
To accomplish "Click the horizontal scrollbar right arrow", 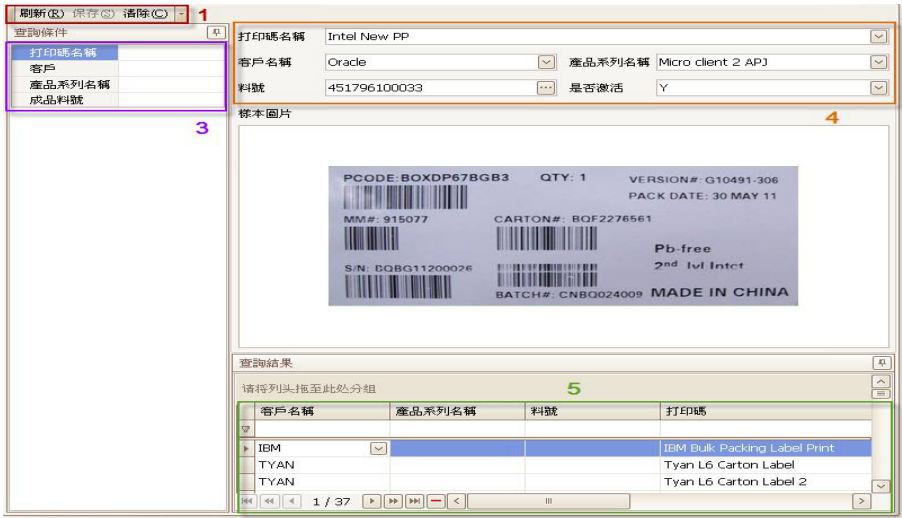I will pos(861,501).
